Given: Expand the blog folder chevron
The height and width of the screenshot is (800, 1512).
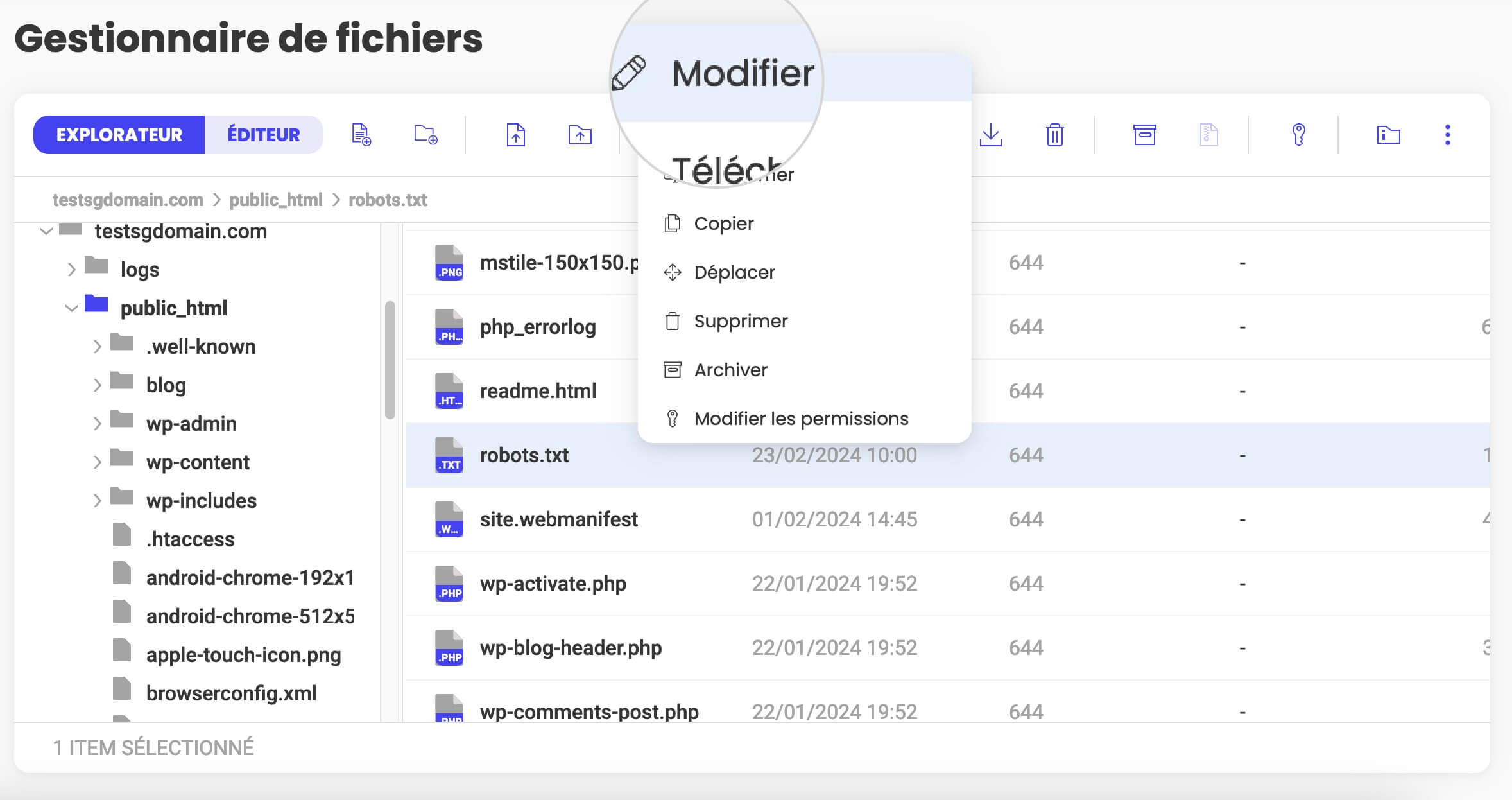Looking at the screenshot, I should pos(97,385).
